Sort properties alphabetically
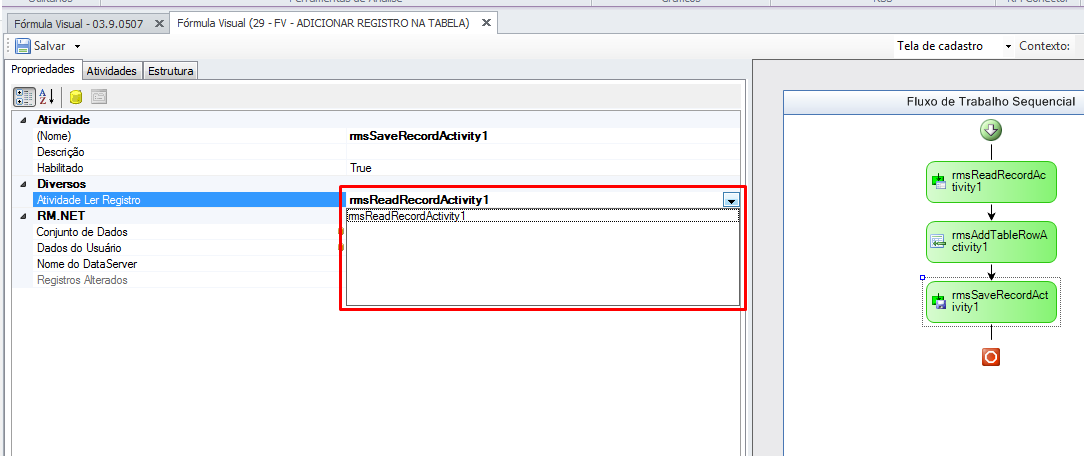This screenshot has width=1084, height=456. [46, 96]
